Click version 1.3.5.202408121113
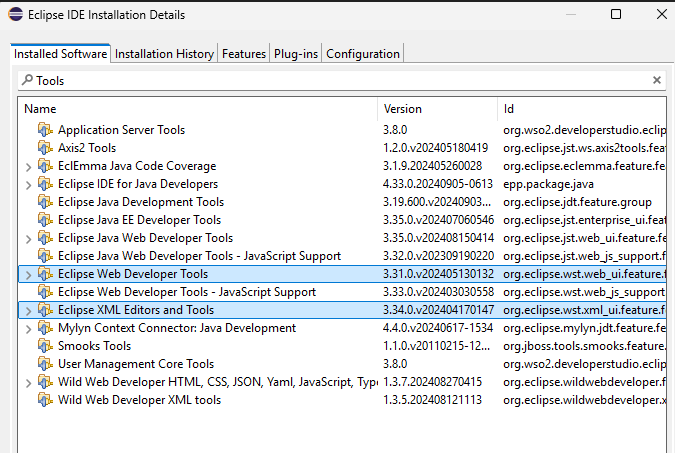Image resolution: width=675 pixels, height=453 pixels. pos(432,400)
